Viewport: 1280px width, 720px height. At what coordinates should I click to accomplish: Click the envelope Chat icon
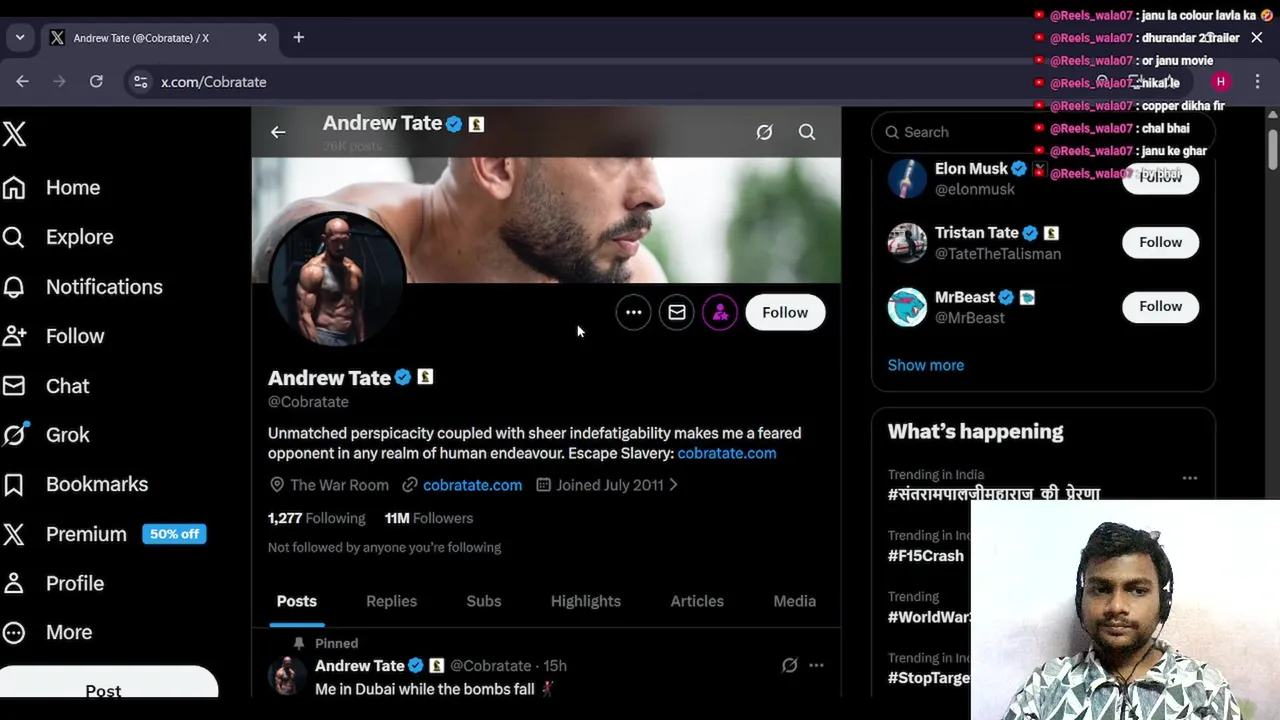click(x=13, y=385)
